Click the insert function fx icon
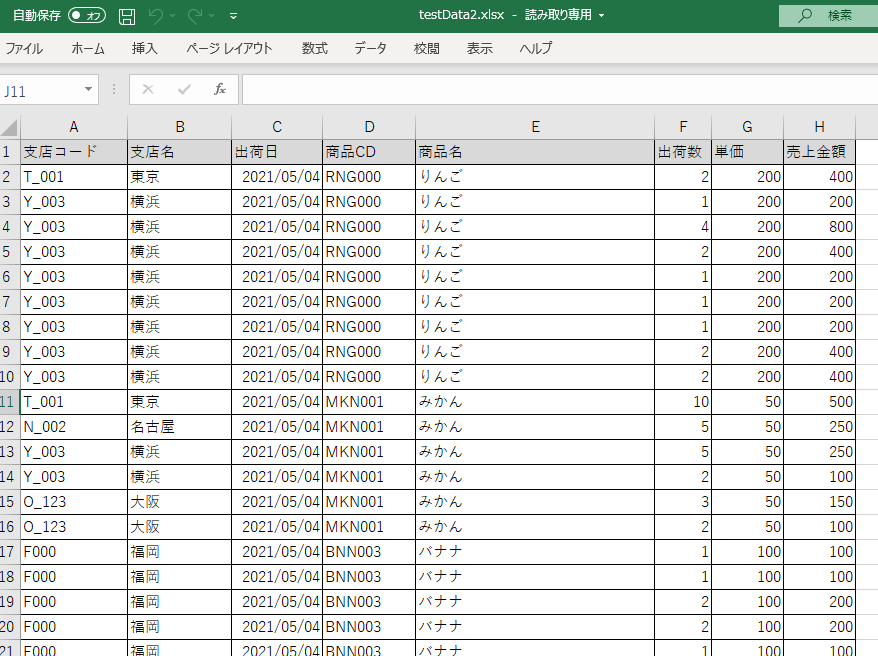 [x=220, y=90]
